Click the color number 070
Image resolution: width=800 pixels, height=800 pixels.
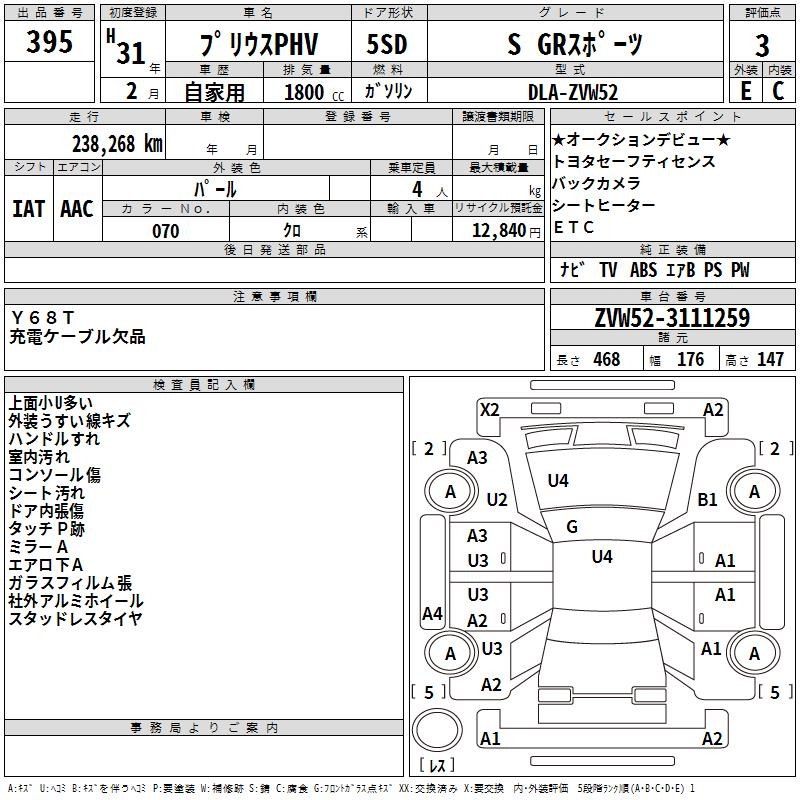pyautogui.click(x=165, y=231)
